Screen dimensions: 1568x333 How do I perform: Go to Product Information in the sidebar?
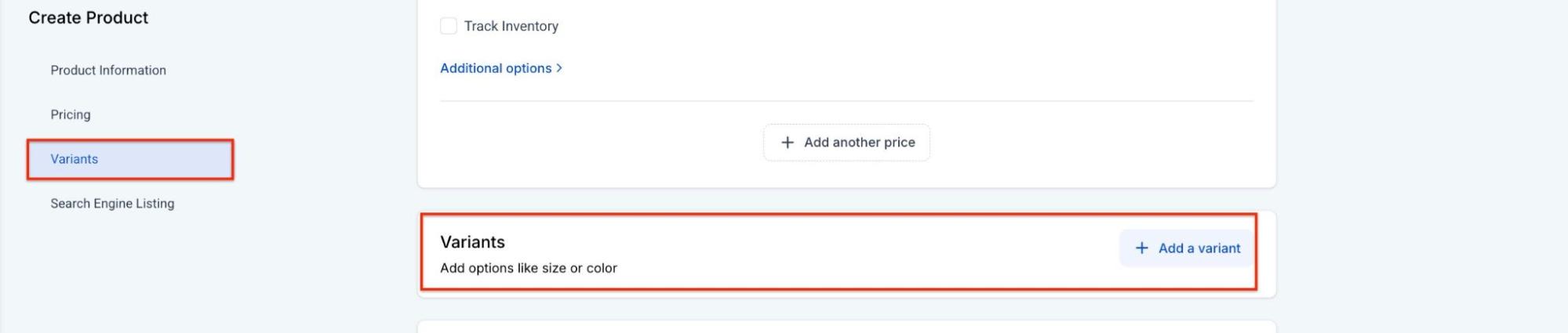[108, 71]
